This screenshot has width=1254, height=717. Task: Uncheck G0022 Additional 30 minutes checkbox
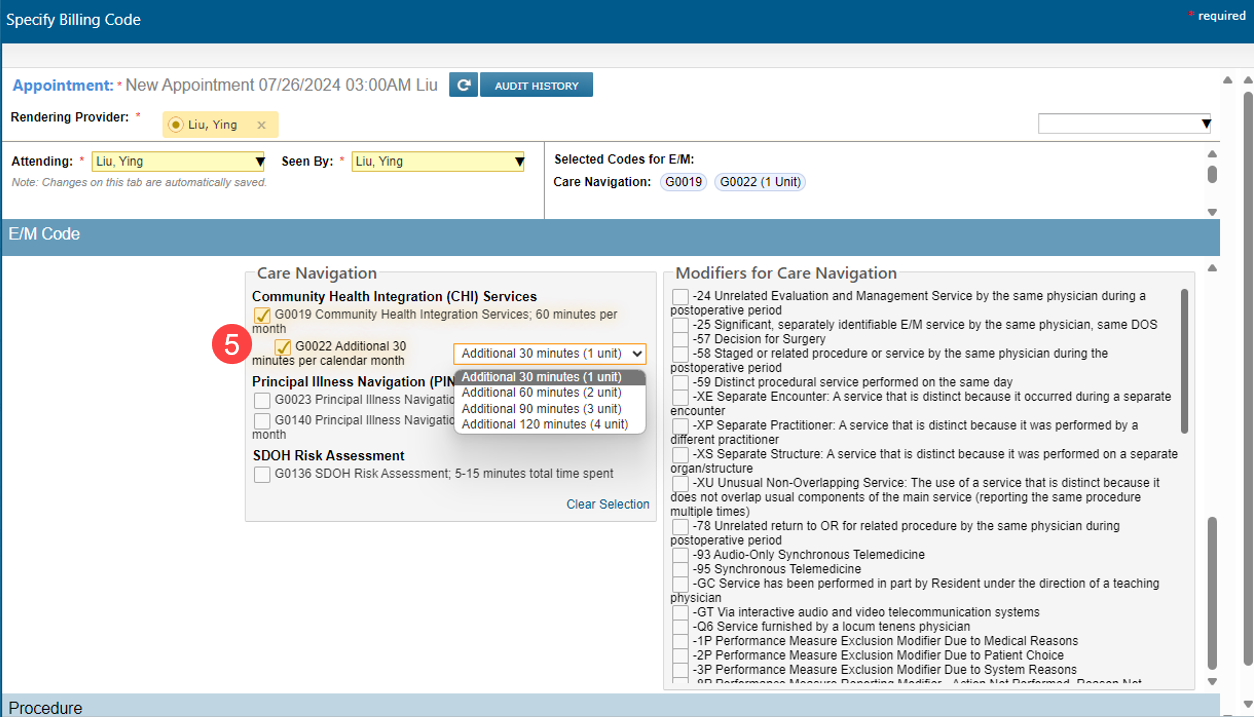pos(283,347)
